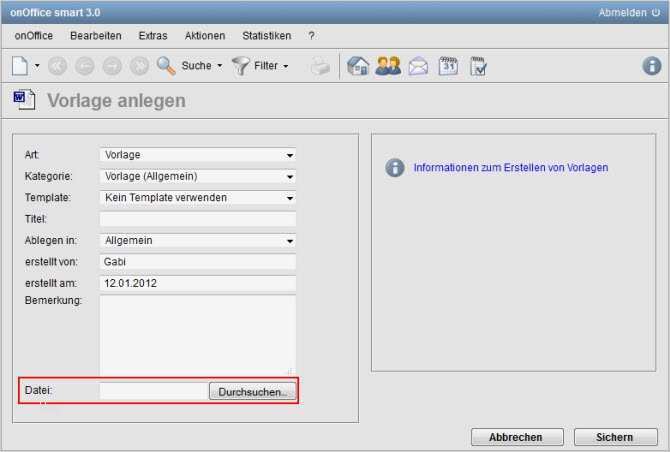Click the printer icon in toolbar
Viewport: 670px width, 452px height.
pyautogui.click(x=320, y=67)
